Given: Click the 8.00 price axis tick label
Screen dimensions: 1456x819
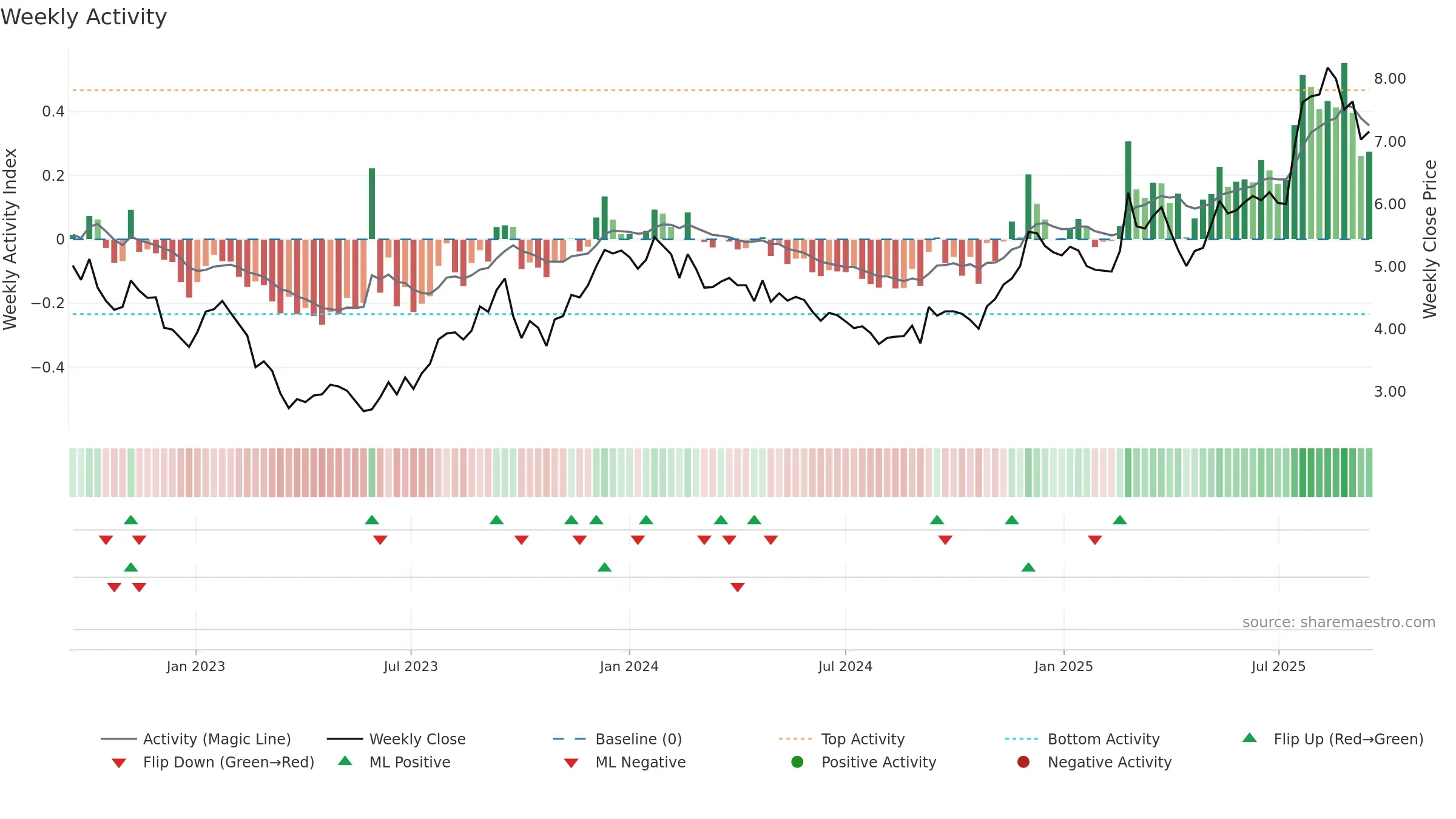Looking at the screenshot, I should click(x=1390, y=78).
